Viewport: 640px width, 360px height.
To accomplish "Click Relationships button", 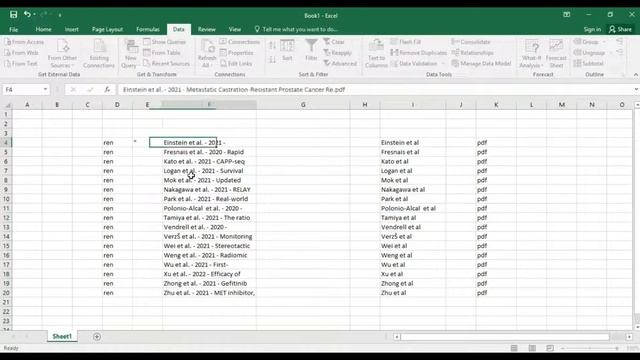I will tap(473, 53).
